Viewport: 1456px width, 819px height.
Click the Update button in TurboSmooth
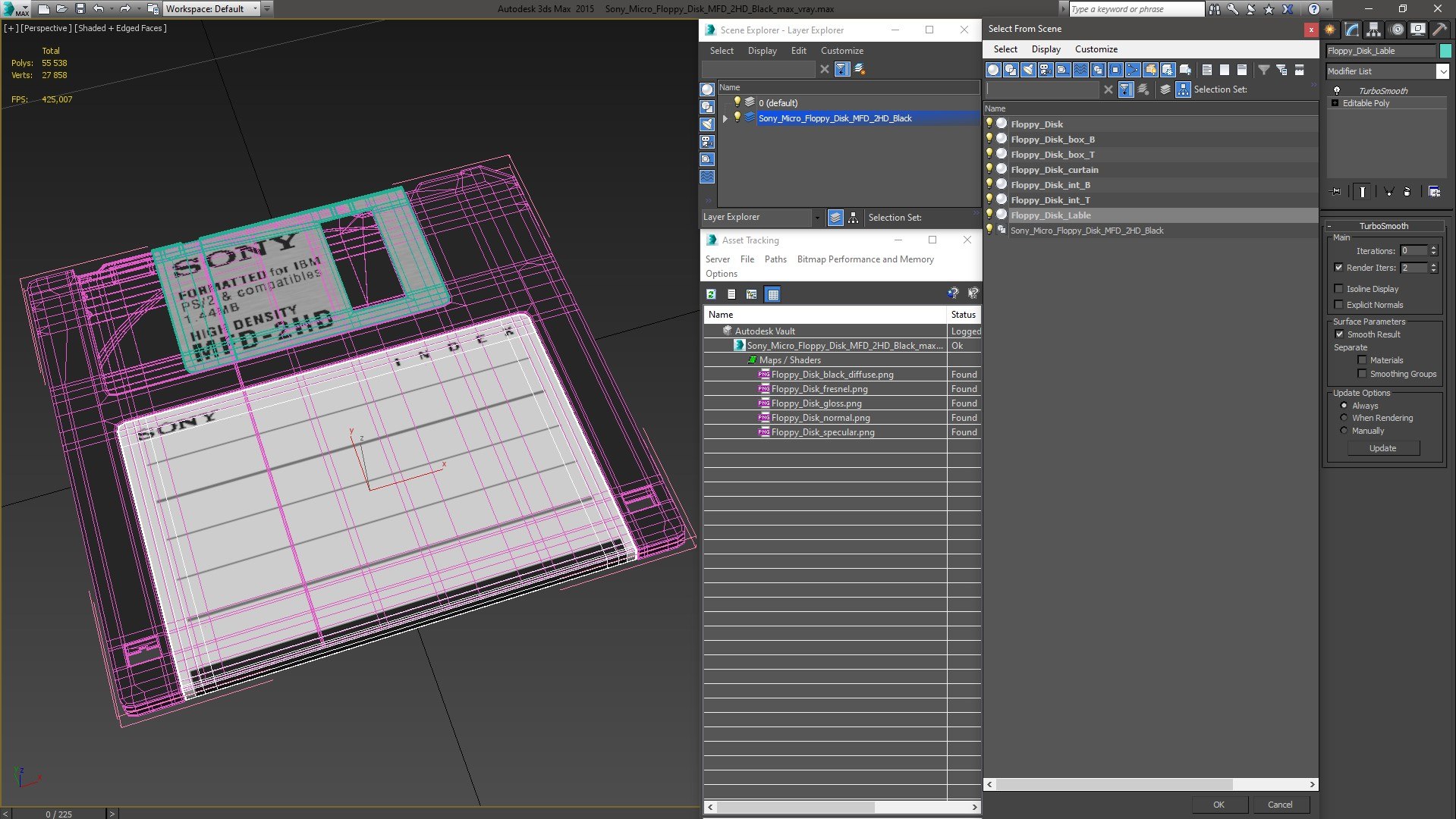pos(1382,448)
